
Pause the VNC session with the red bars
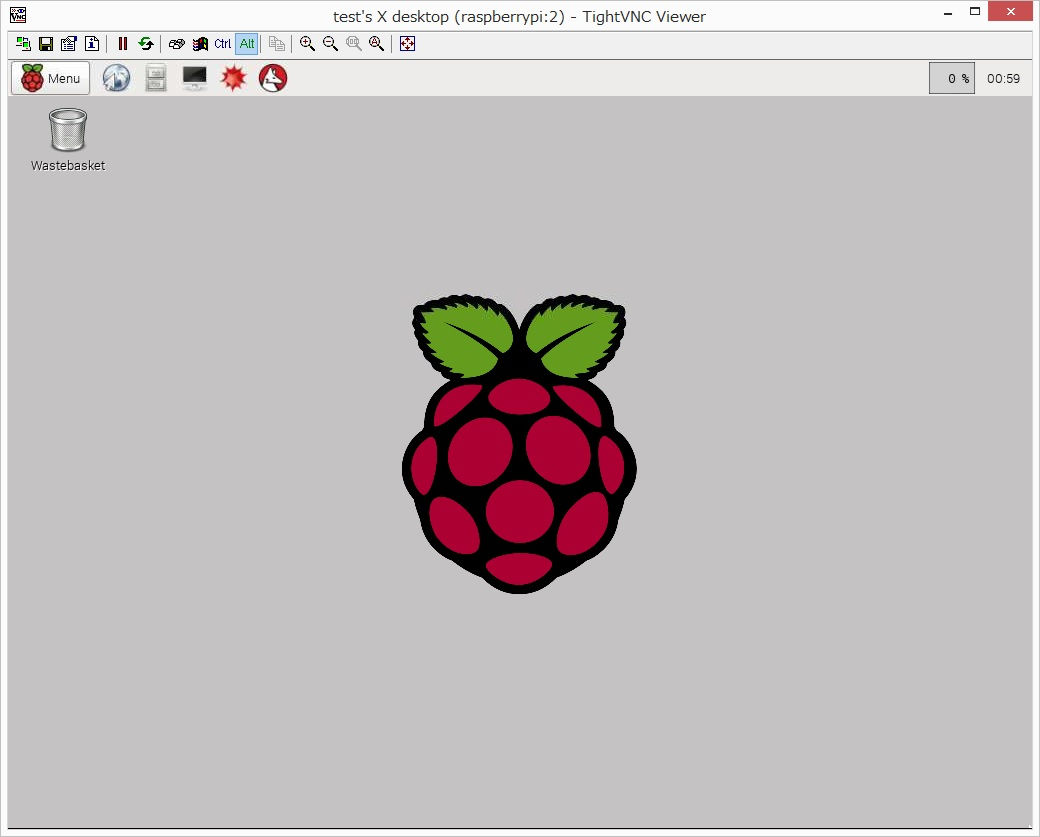pos(123,44)
